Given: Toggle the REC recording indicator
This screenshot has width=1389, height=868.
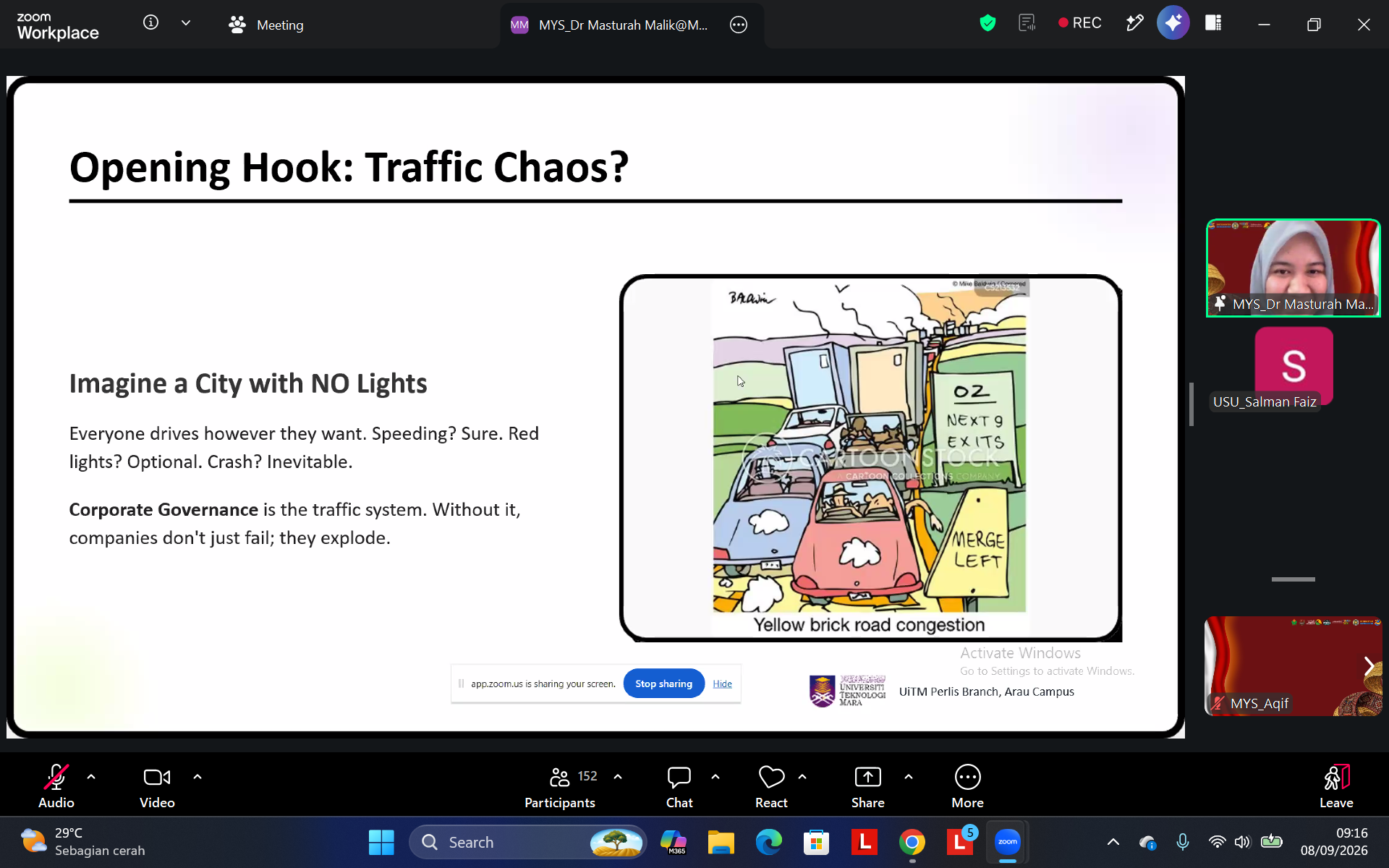Looking at the screenshot, I should pyautogui.click(x=1079, y=23).
